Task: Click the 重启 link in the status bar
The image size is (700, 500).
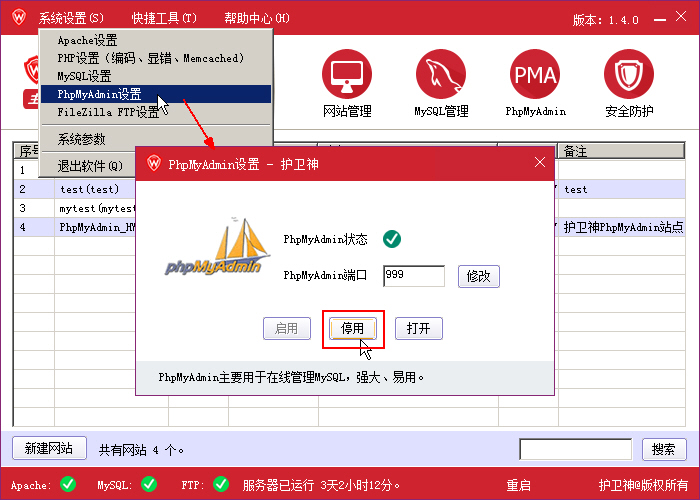Action: (518, 485)
